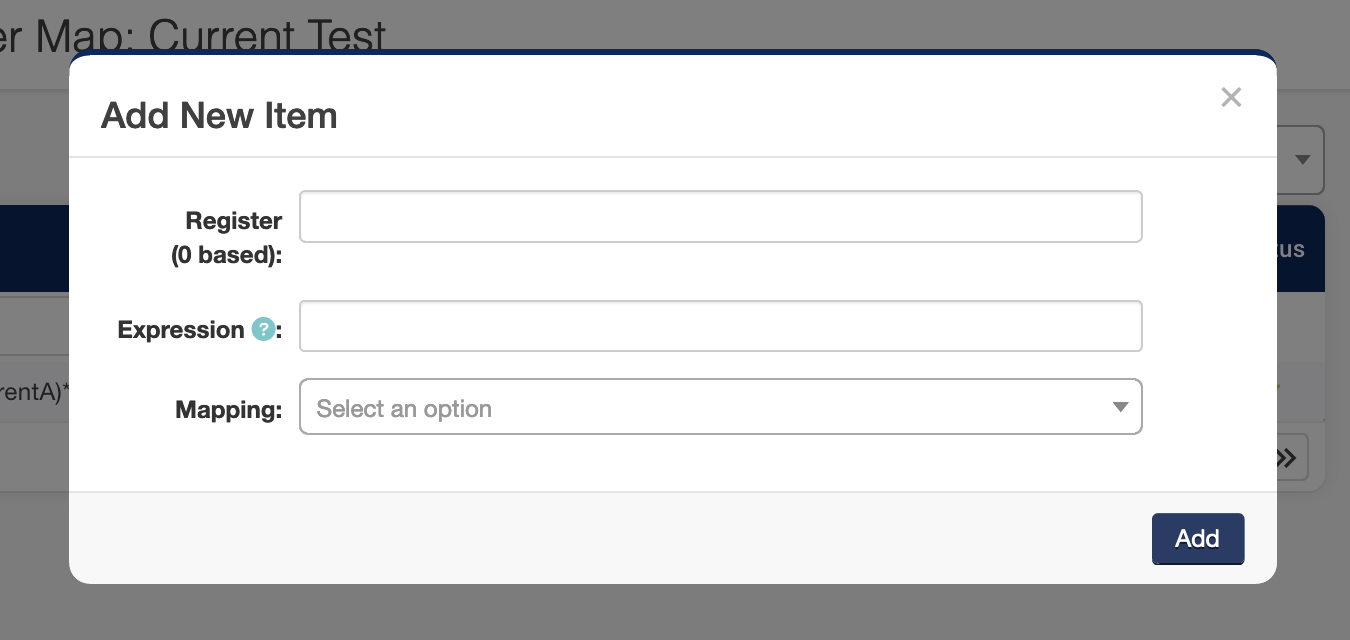Click the green checkmark icon behind the modal
1350x640 pixels.
click(x=1279, y=385)
